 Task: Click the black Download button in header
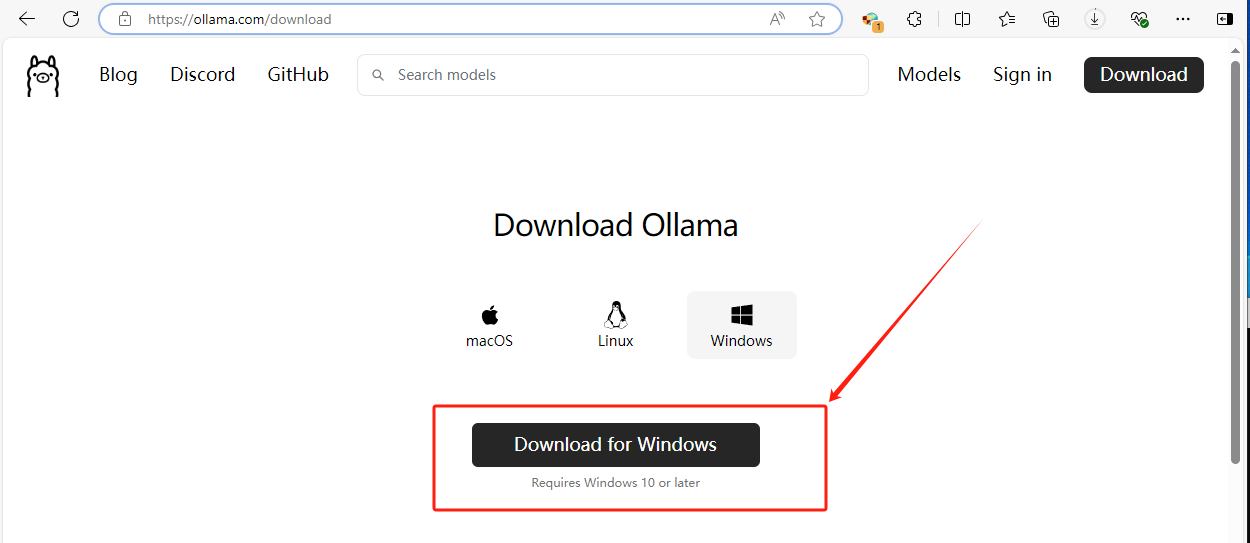(x=1144, y=75)
